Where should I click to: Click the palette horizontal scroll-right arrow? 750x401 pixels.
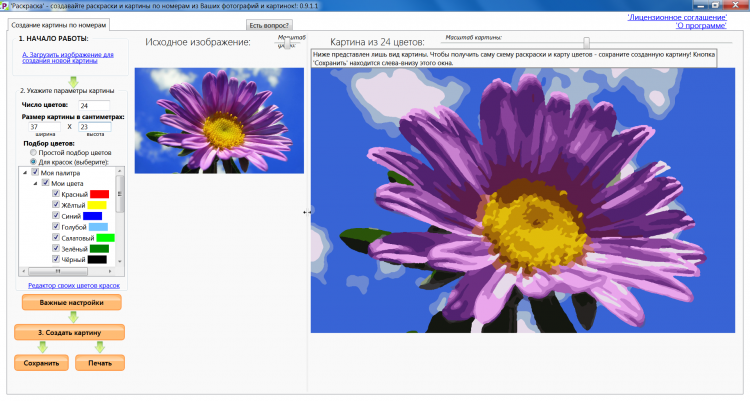(x=110, y=271)
